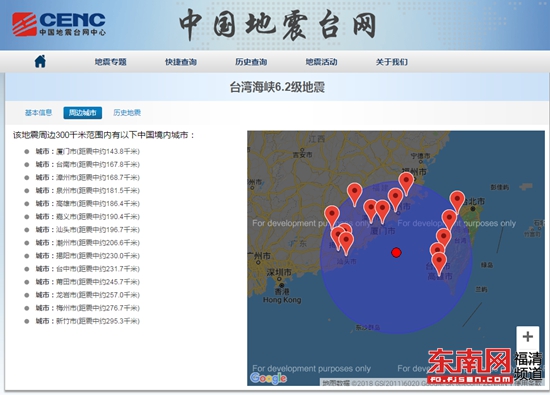The image size is (550, 395).
Task: Click the CENC logo
Action: tap(59, 24)
